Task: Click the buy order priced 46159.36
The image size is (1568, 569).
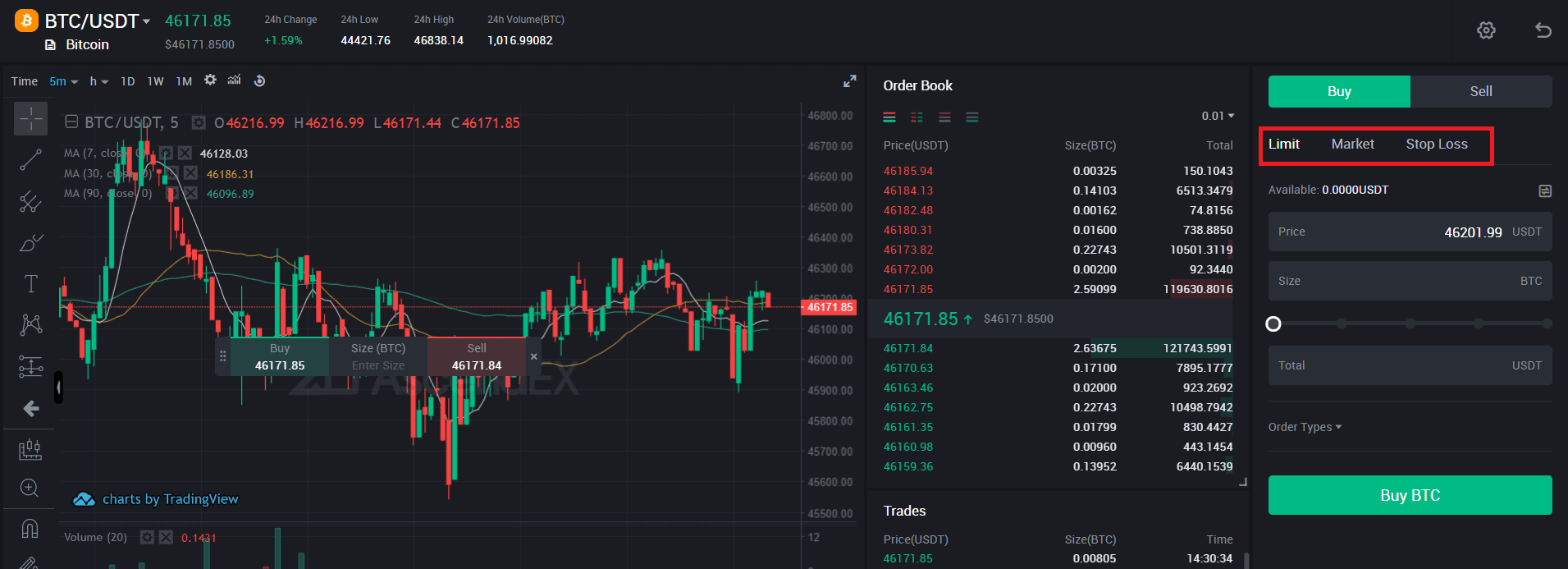Action: [1057, 466]
